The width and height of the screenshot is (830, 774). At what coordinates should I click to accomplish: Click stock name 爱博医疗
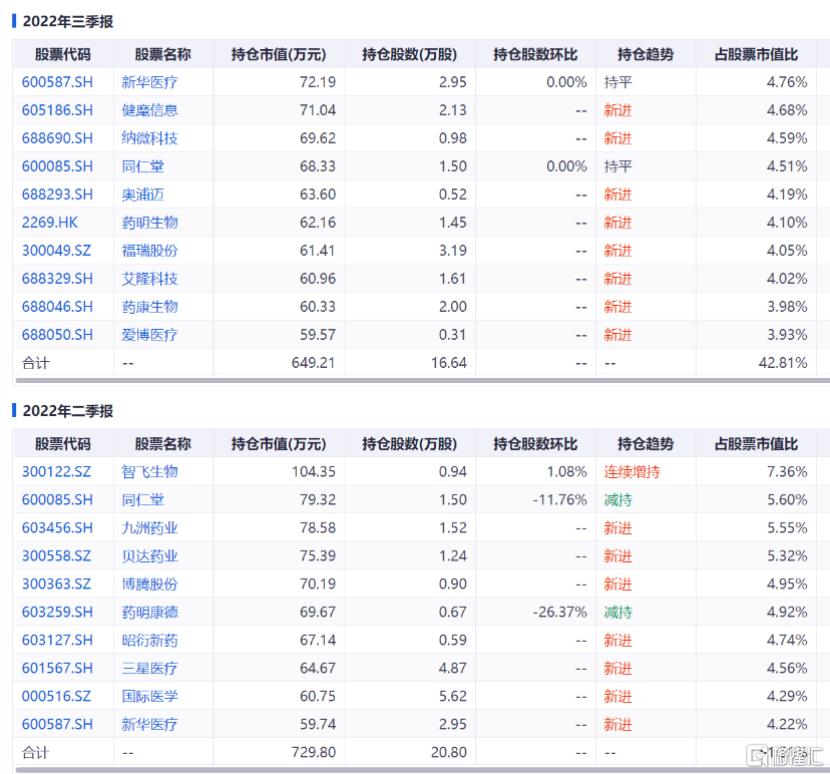tap(150, 335)
